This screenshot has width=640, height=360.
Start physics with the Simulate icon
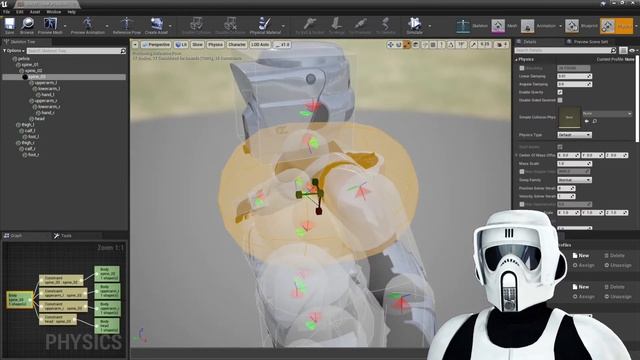pyautogui.click(x=414, y=24)
